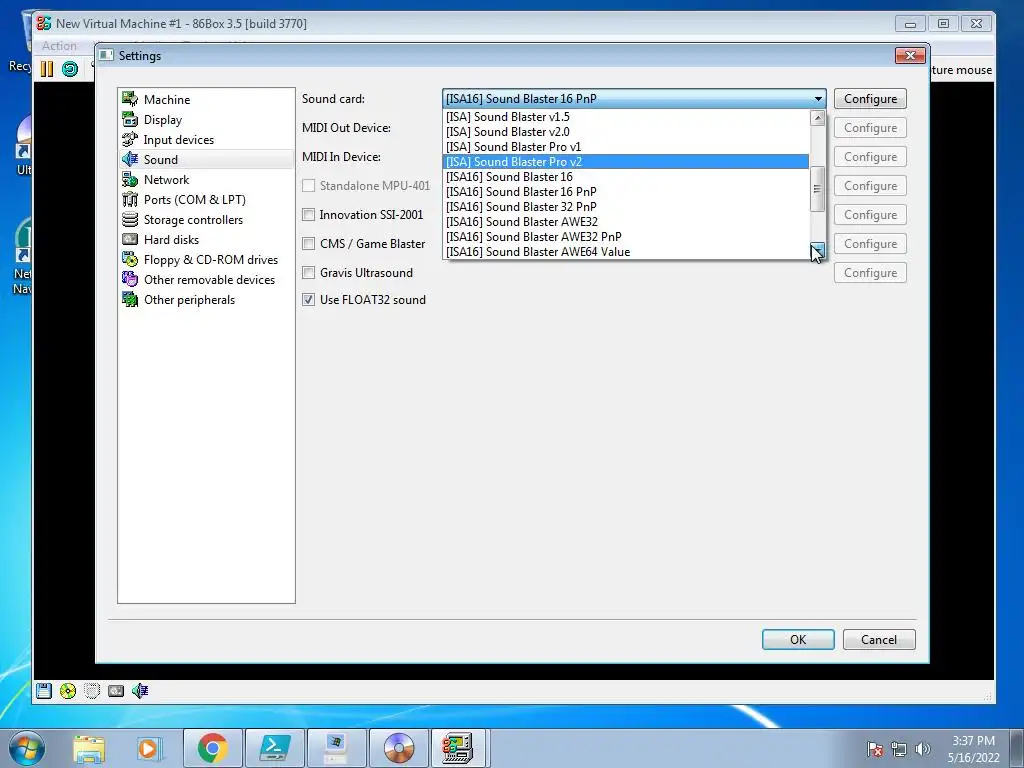Click dropdown list scroll down arrow
The width and height of the screenshot is (1024, 768).
coord(817,251)
